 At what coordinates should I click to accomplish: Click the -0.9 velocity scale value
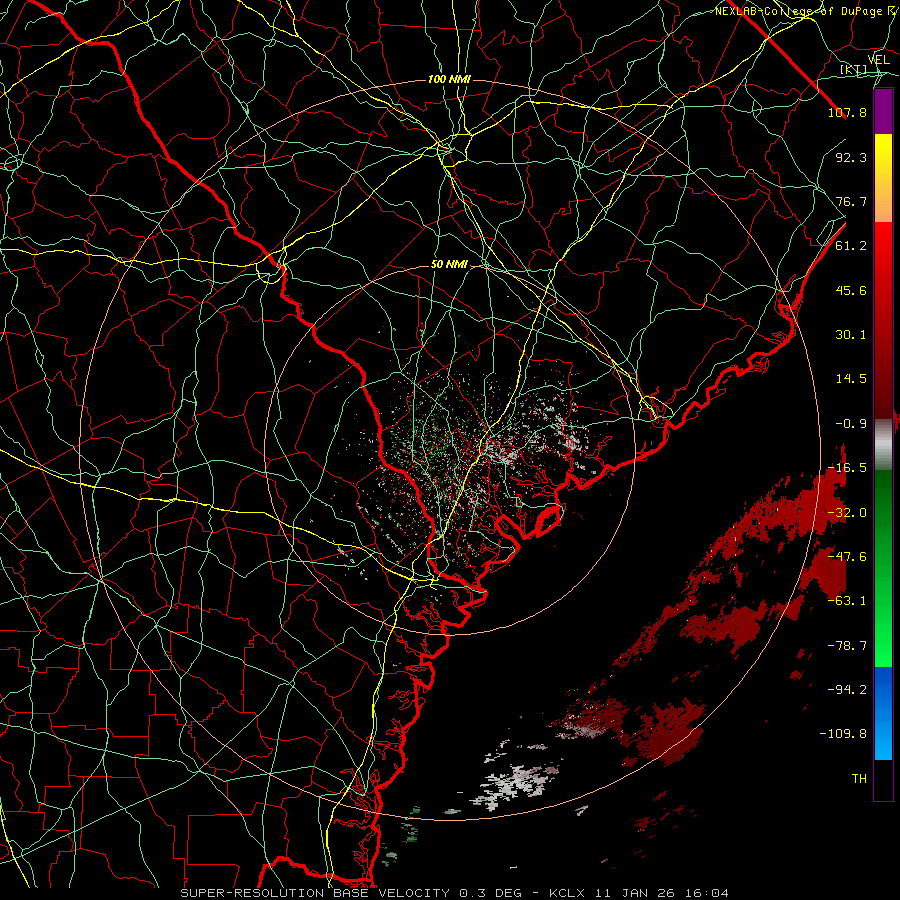pyautogui.click(x=851, y=424)
